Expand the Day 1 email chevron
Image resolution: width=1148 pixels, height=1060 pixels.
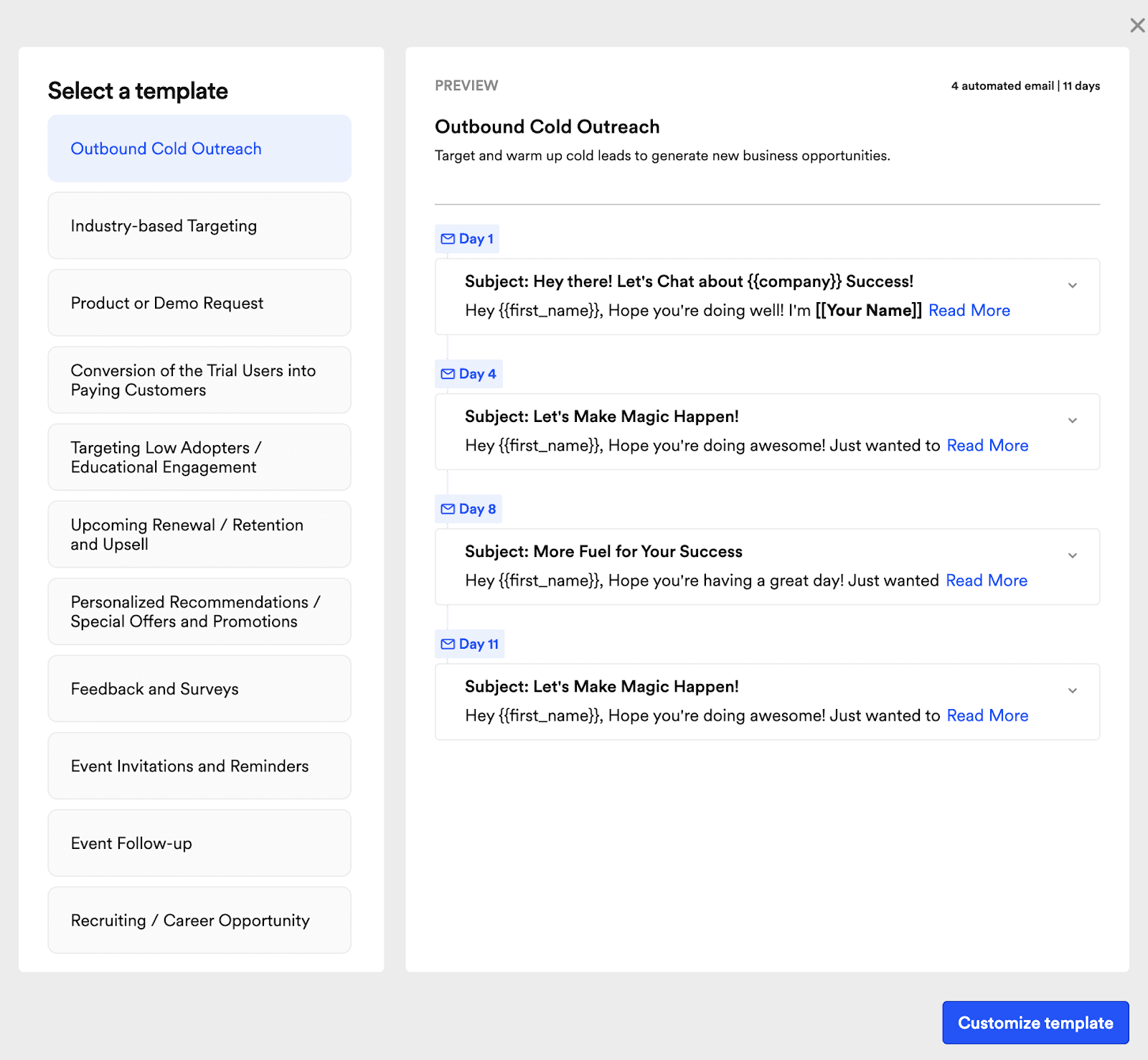[x=1073, y=286]
